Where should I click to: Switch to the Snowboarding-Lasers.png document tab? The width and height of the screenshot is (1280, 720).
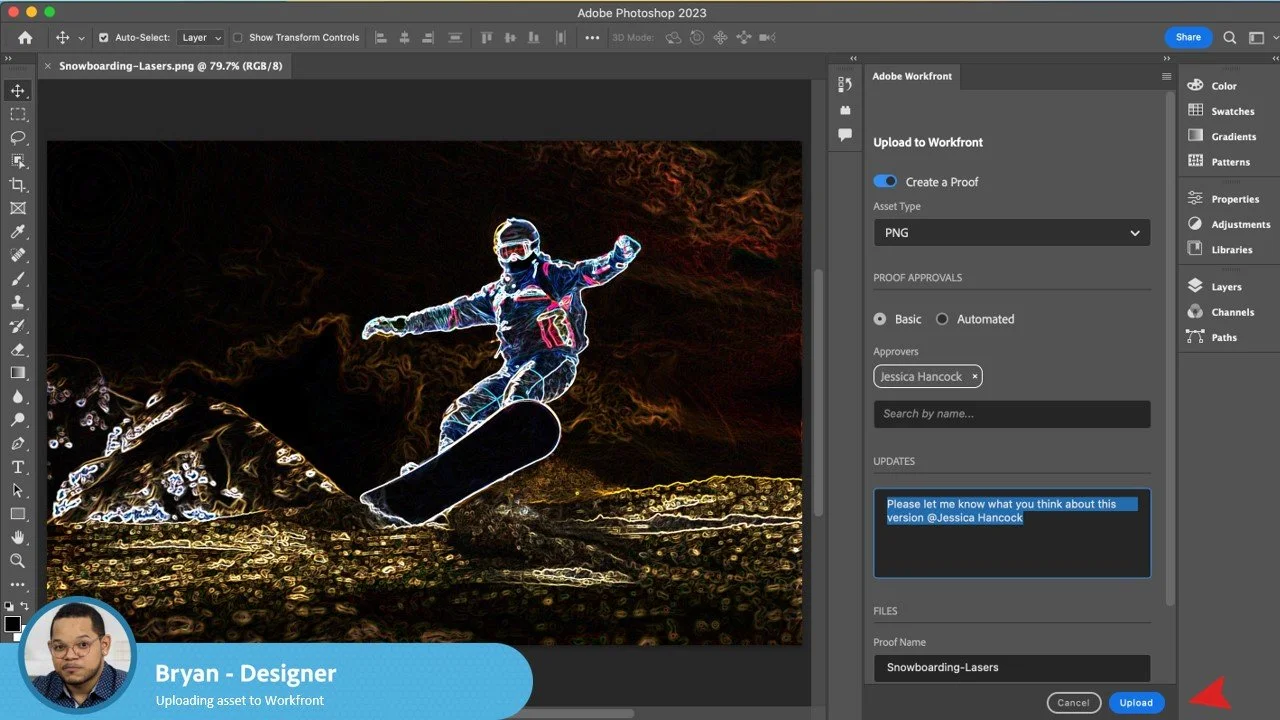(170, 66)
